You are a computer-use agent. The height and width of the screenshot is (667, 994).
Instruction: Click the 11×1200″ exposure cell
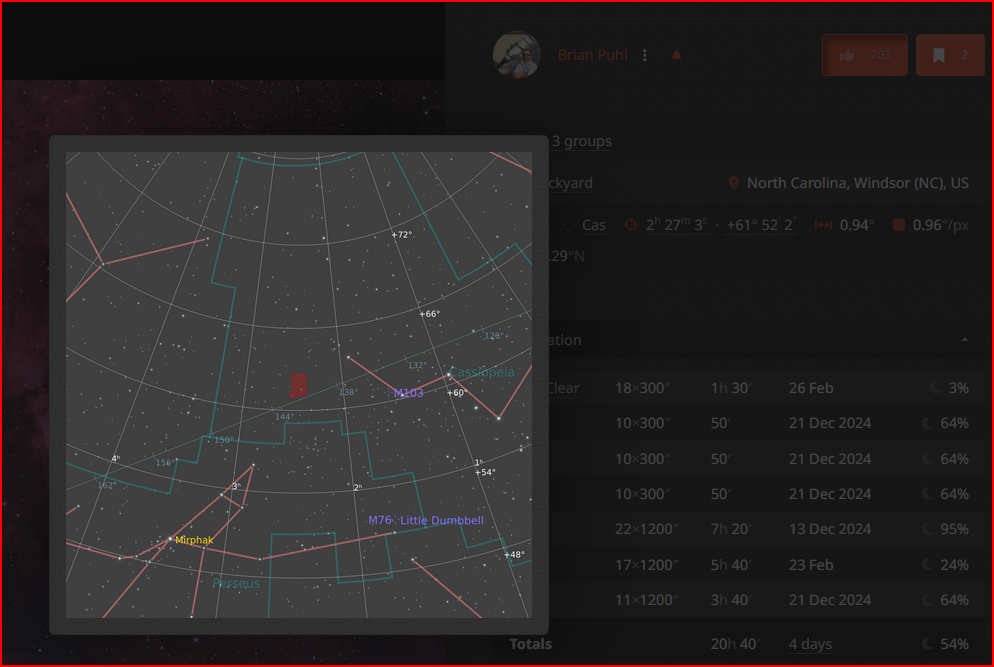click(647, 600)
